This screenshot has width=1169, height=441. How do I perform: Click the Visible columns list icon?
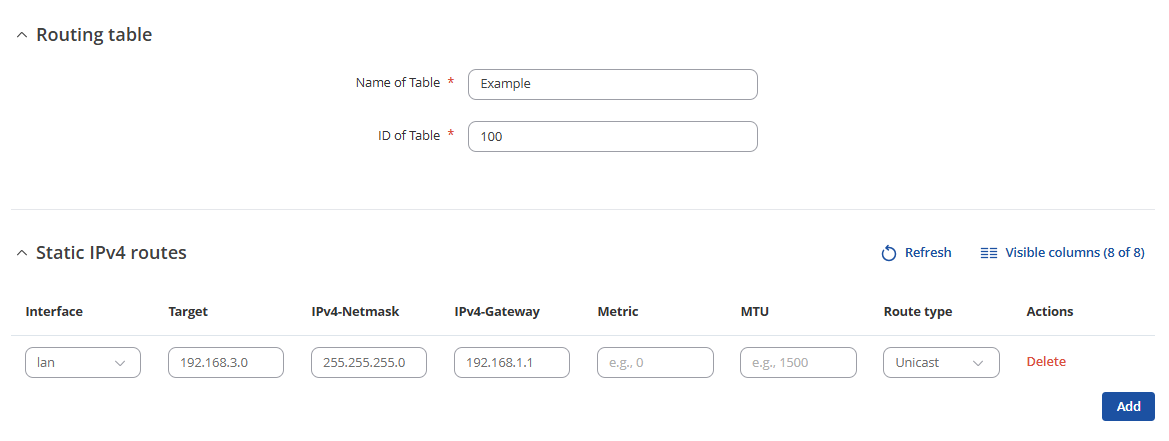click(x=989, y=253)
